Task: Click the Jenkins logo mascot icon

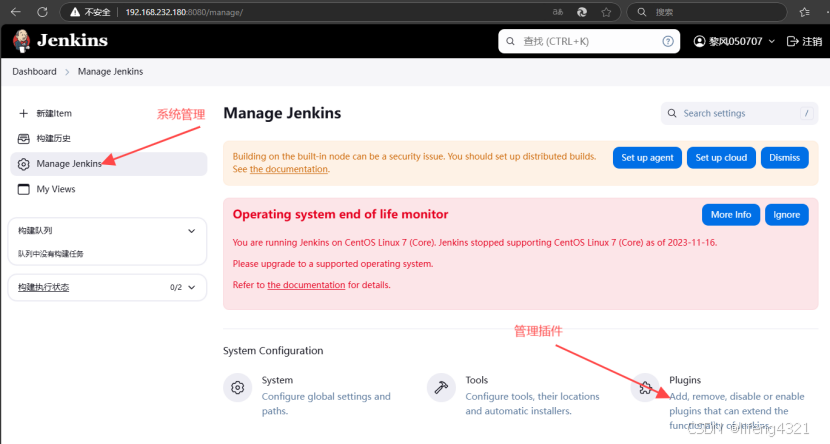Action: (22, 41)
